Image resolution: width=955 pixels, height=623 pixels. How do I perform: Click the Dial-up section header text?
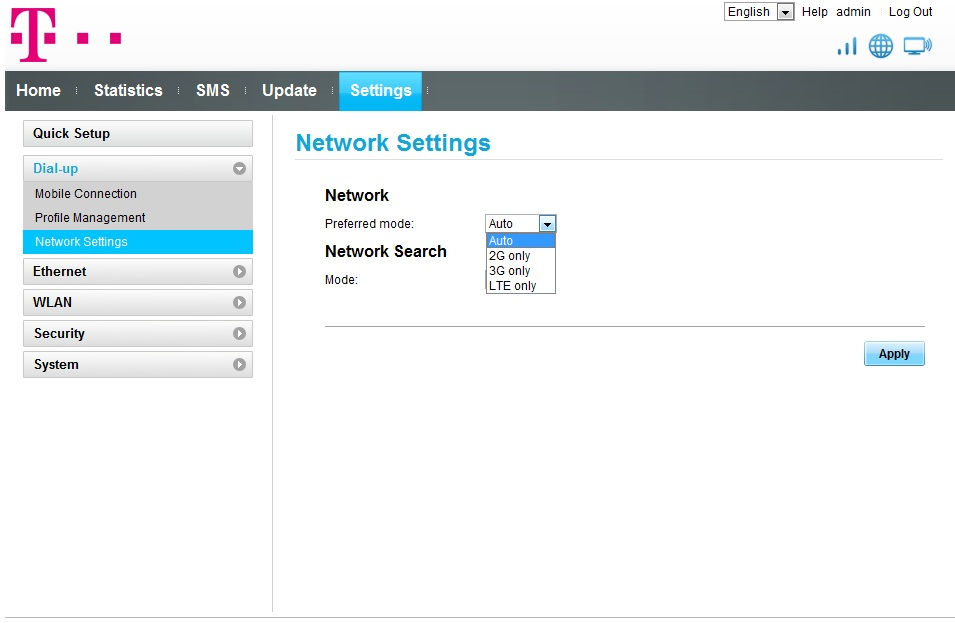click(x=55, y=169)
